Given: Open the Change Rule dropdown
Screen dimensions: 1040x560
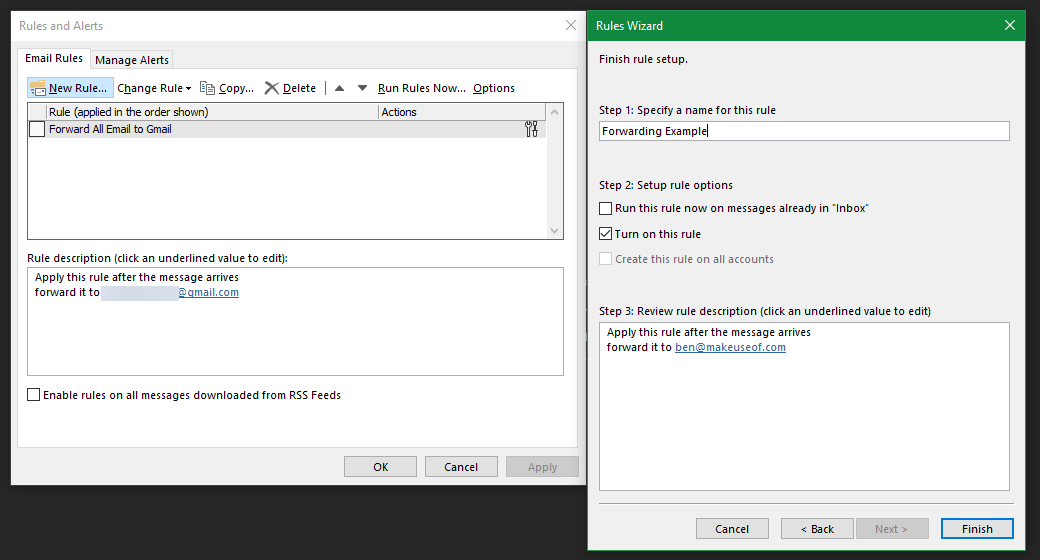Looking at the screenshot, I should tap(154, 88).
